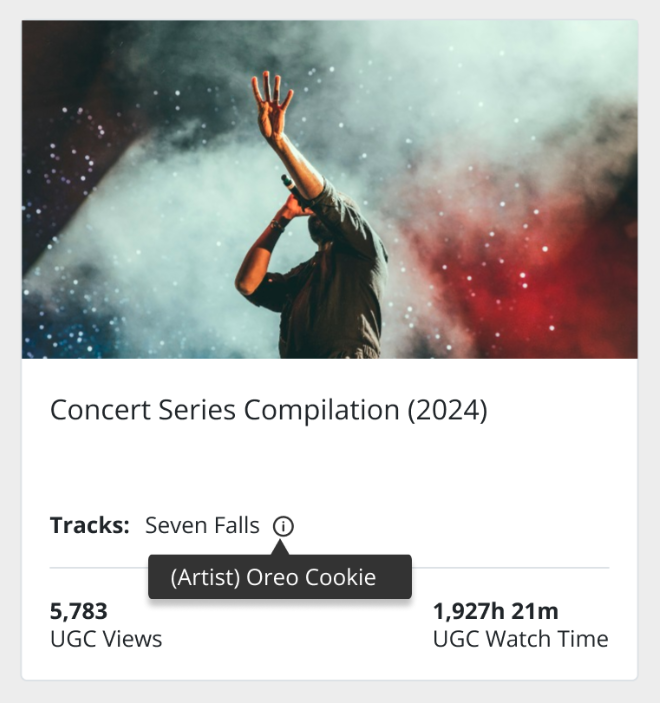Viewport: 660px width, 703px height.
Task: Open the concert thumbnail image
Action: tap(330, 189)
